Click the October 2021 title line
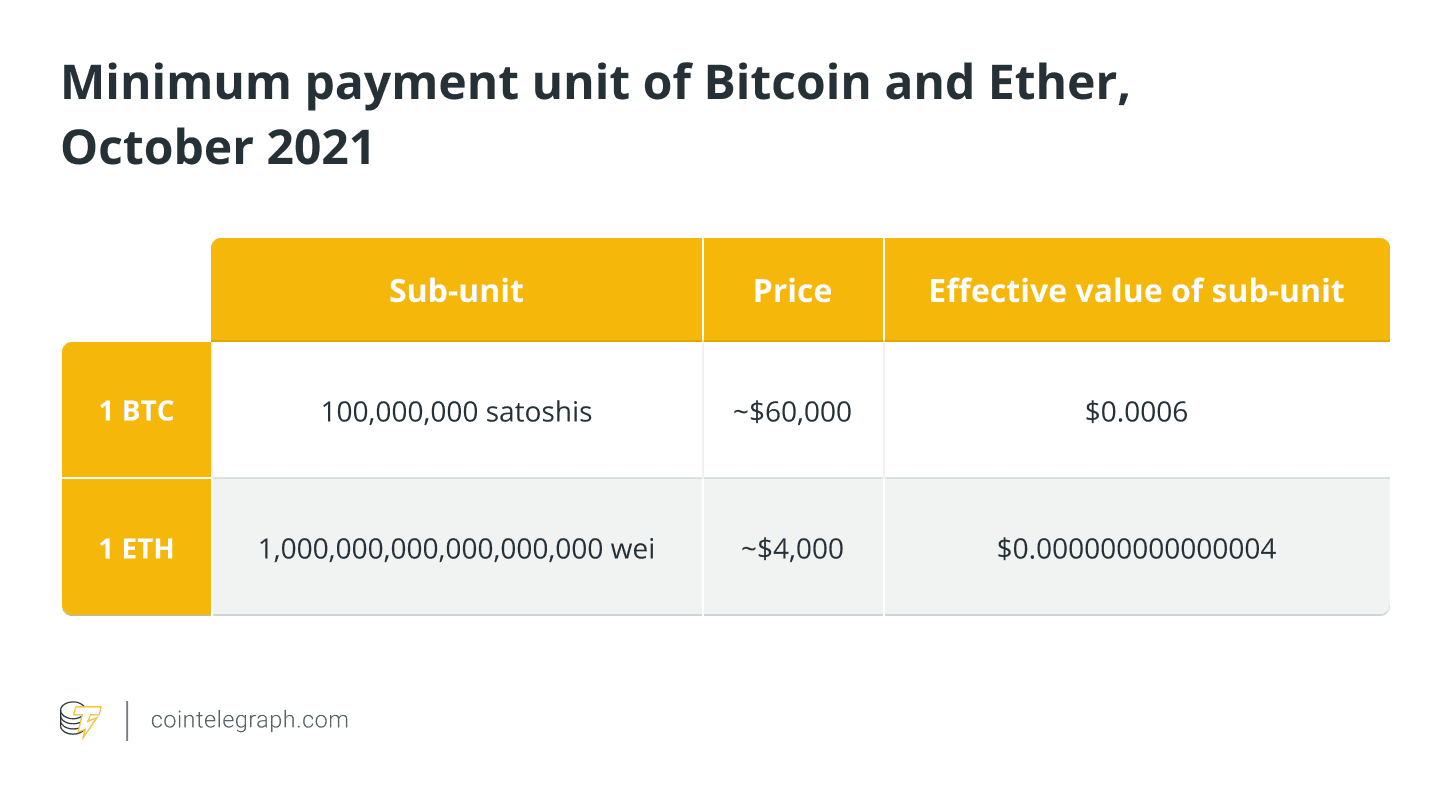 (x=217, y=148)
